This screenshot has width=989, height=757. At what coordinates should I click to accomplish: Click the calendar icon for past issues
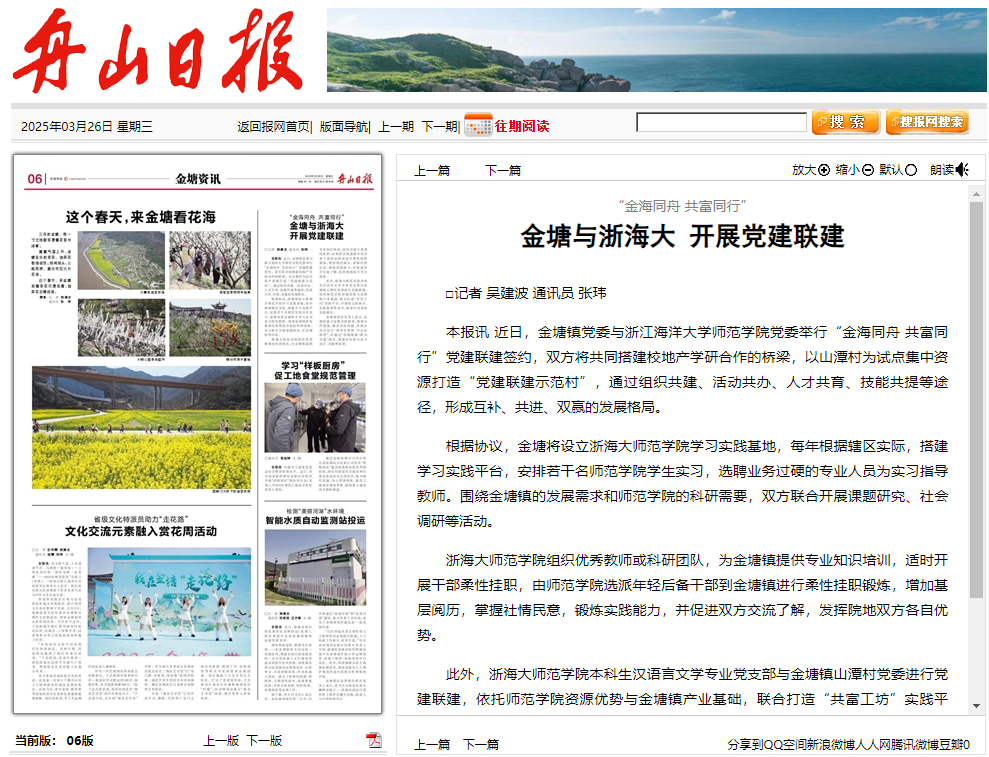click(477, 125)
